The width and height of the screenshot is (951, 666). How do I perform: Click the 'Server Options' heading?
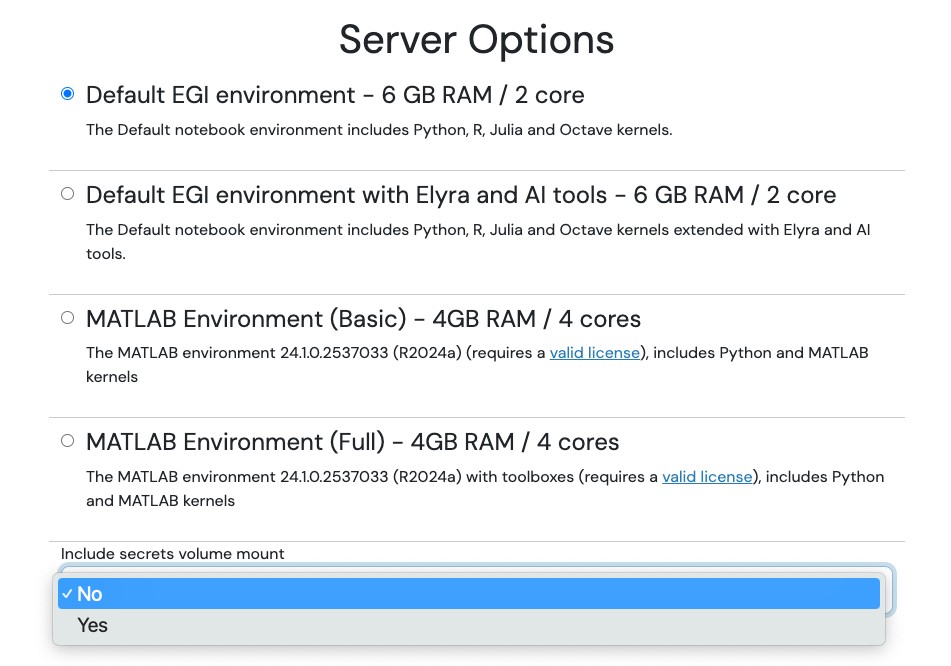[x=476, y=40]
